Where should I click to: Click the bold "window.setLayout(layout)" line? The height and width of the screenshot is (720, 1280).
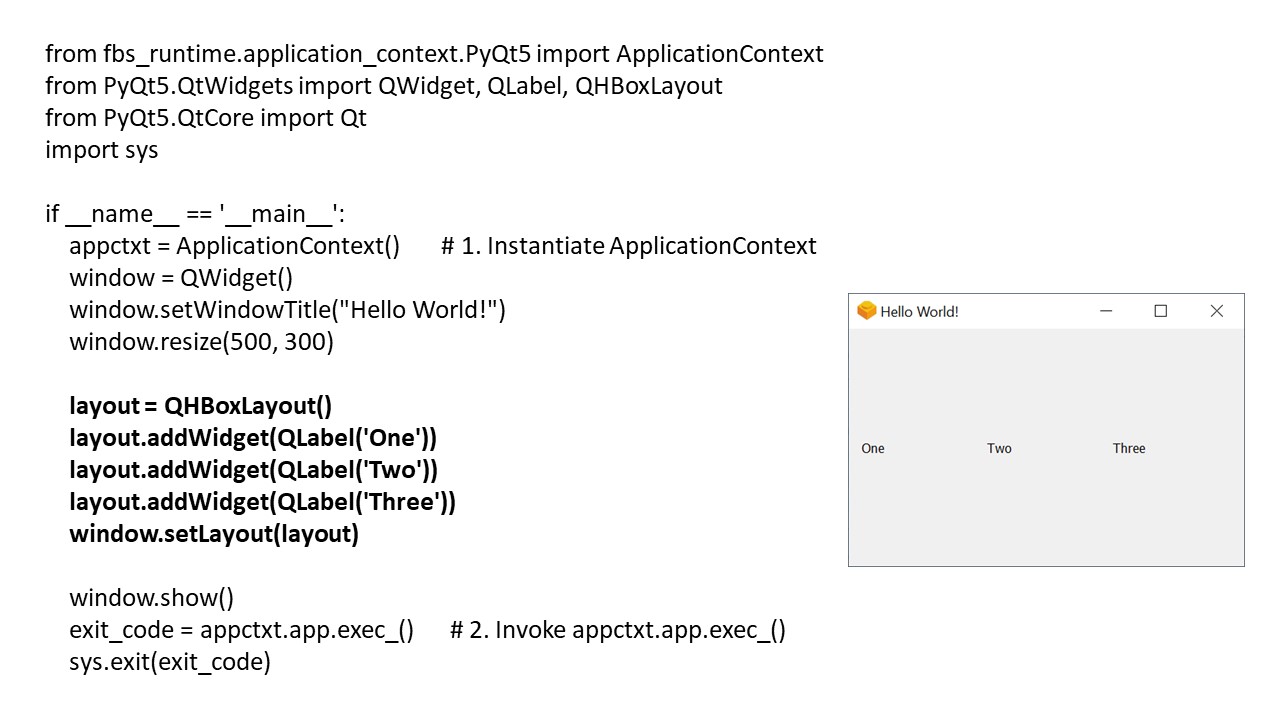[214, 534]
